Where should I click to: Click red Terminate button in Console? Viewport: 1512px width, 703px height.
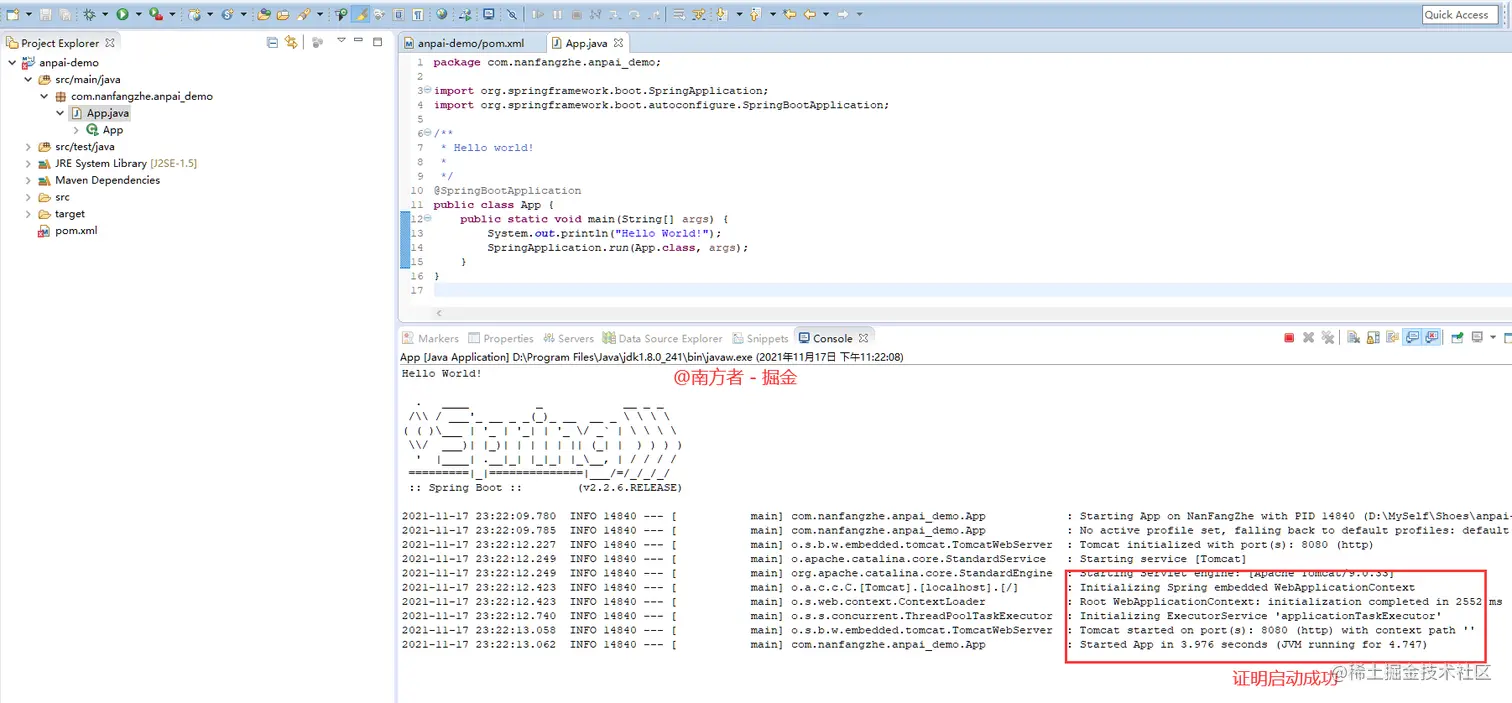point(1289,338)
